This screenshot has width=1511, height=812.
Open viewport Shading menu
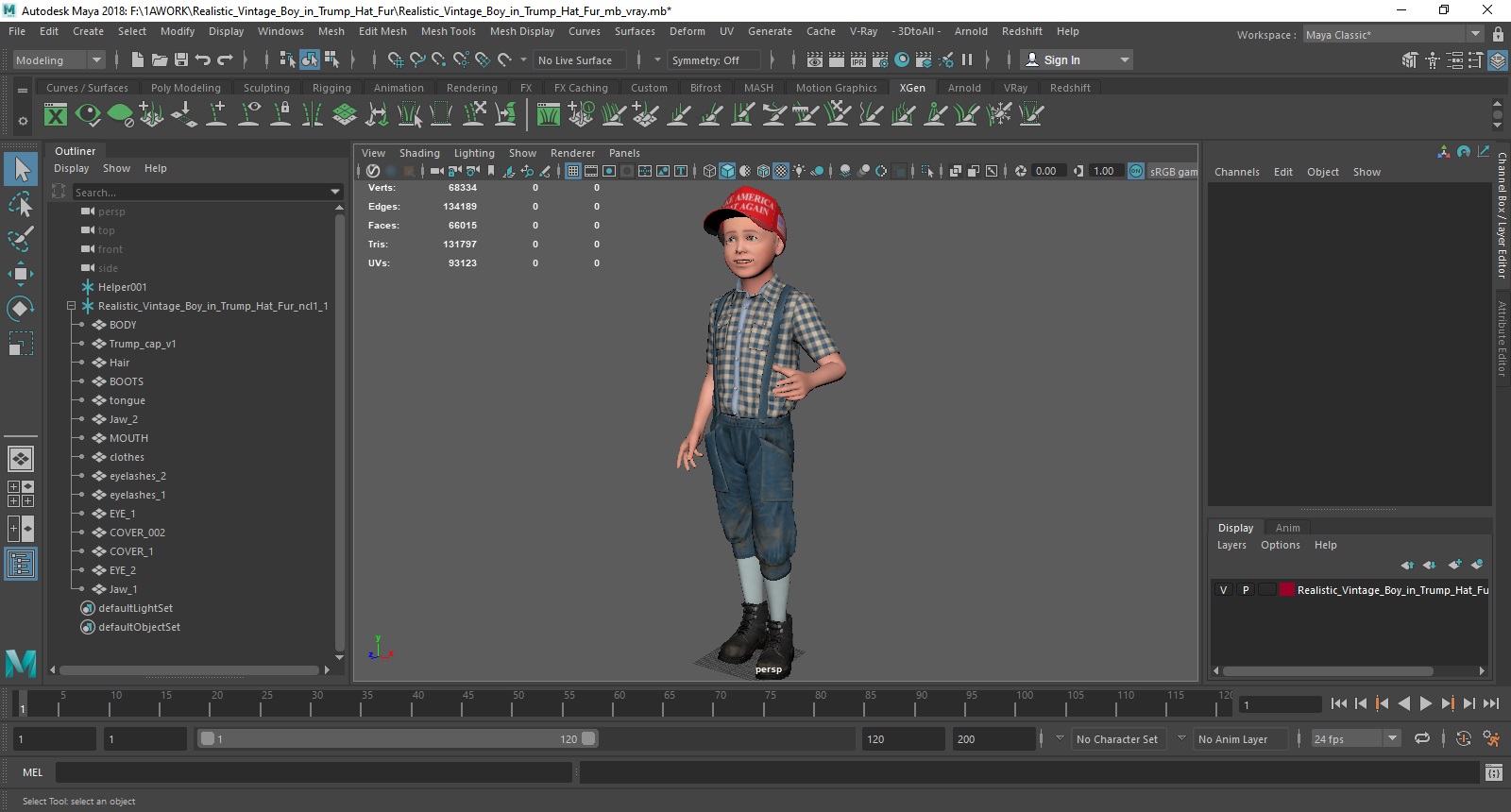tap(419, 153)
